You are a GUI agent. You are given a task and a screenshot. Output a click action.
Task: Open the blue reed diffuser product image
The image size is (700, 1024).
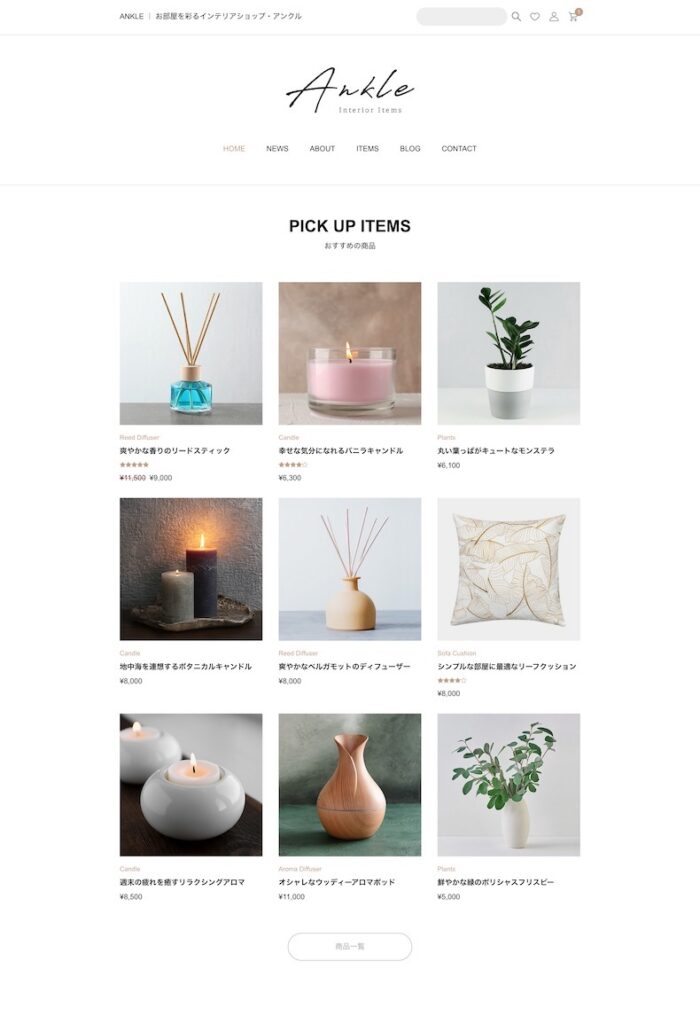tap(191, 353)
